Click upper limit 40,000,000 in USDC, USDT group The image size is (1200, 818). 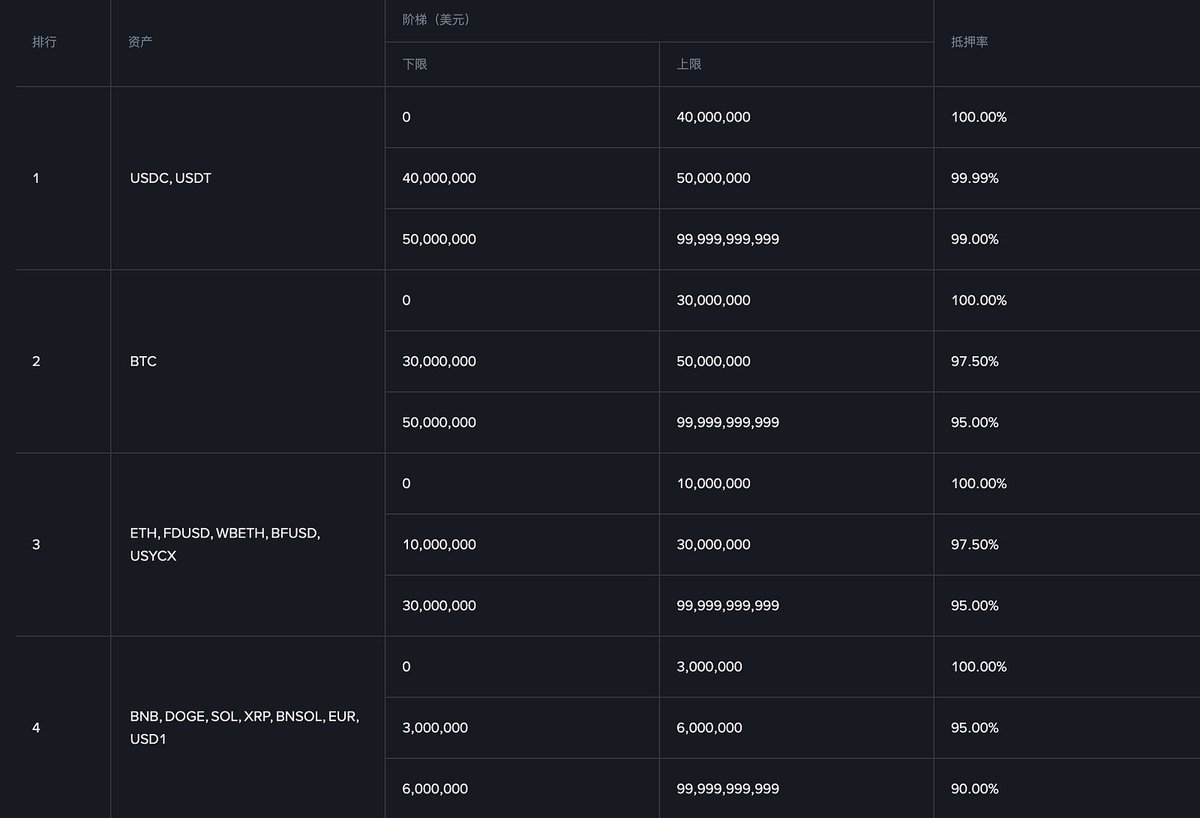tap(713, 117)
